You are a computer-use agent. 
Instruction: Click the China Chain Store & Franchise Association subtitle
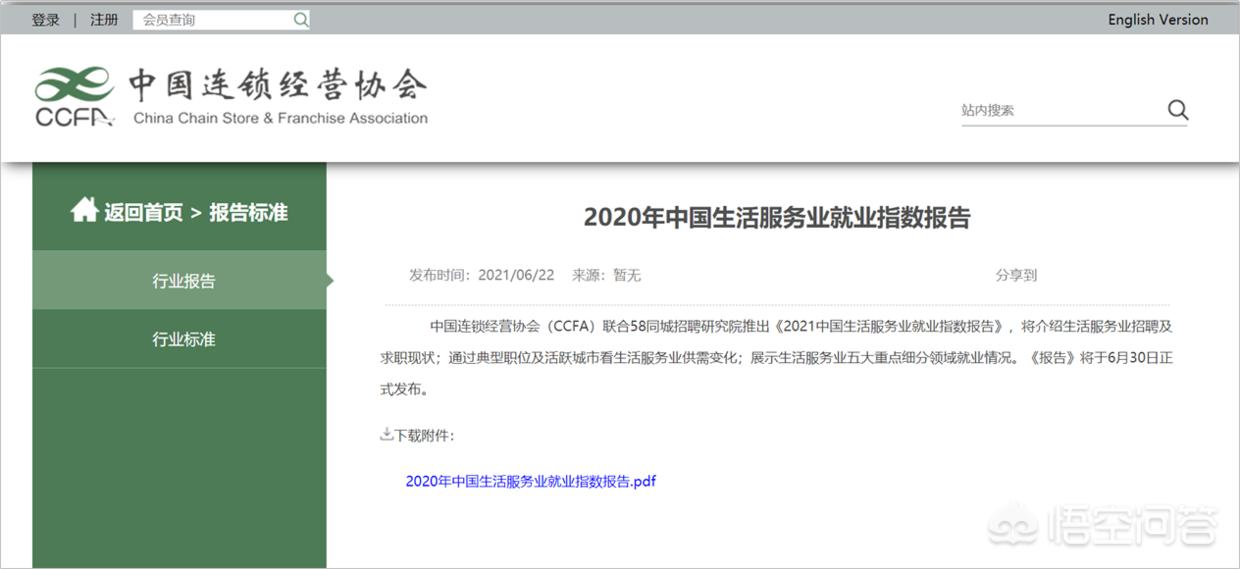[280, 118]
